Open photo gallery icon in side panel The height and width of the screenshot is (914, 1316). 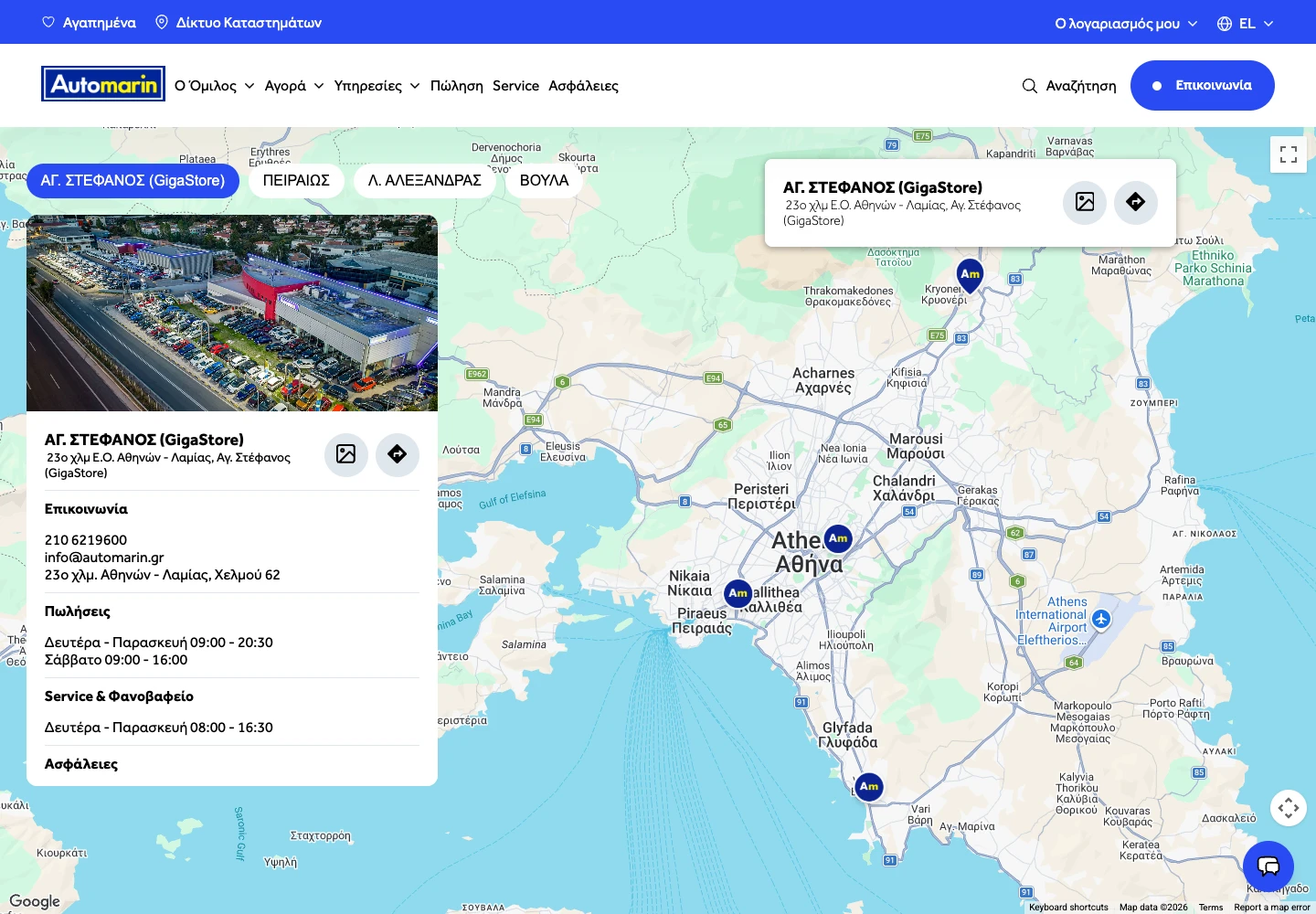(346, 454)
